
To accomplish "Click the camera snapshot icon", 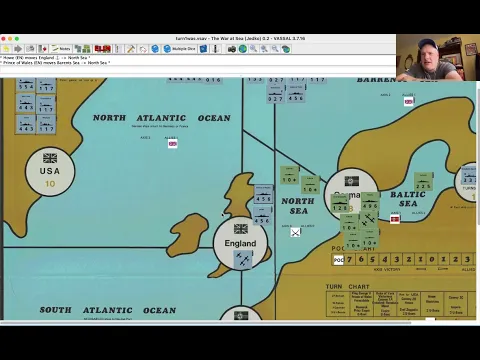I will coord(232,49).
